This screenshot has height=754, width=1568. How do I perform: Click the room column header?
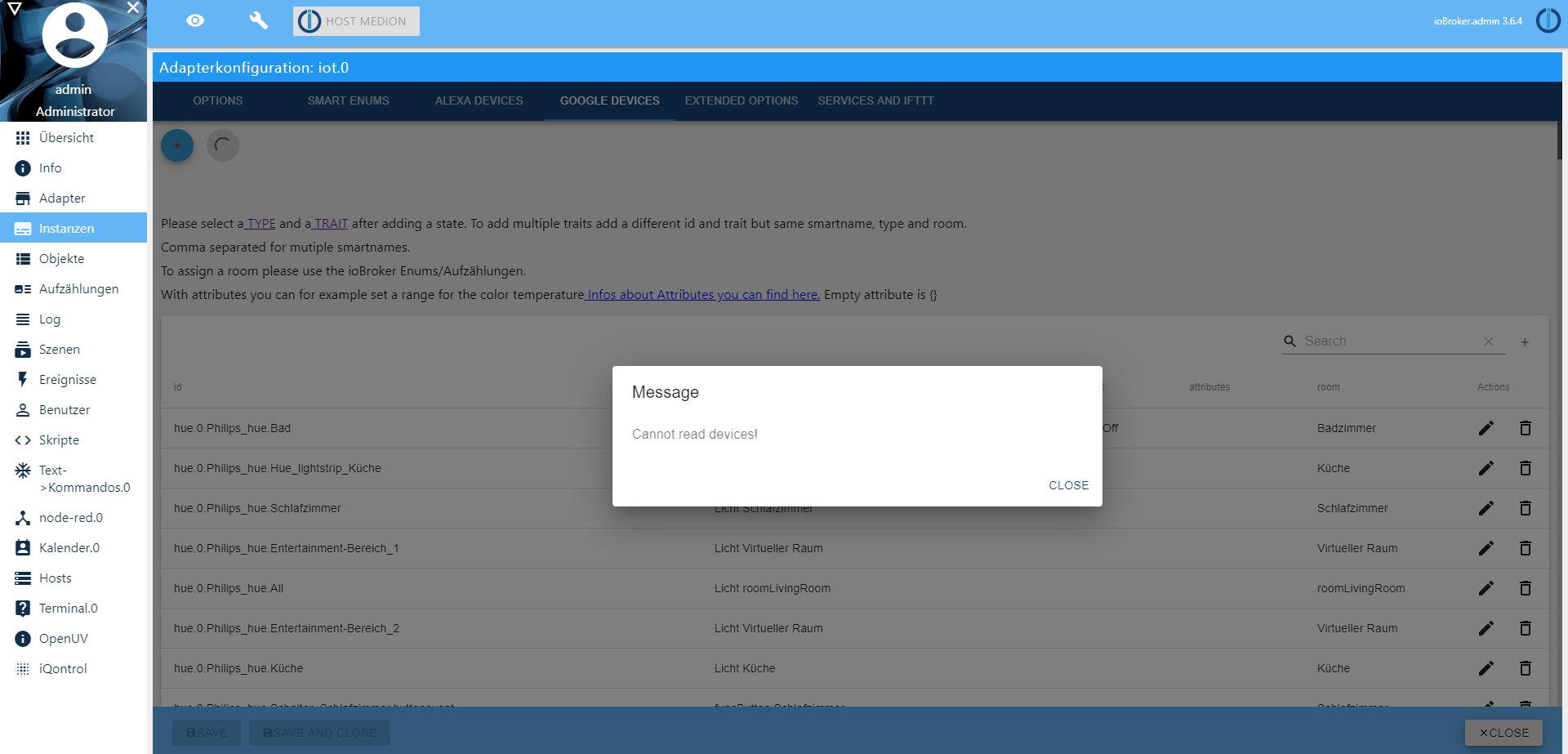[x=1328, y=387]
